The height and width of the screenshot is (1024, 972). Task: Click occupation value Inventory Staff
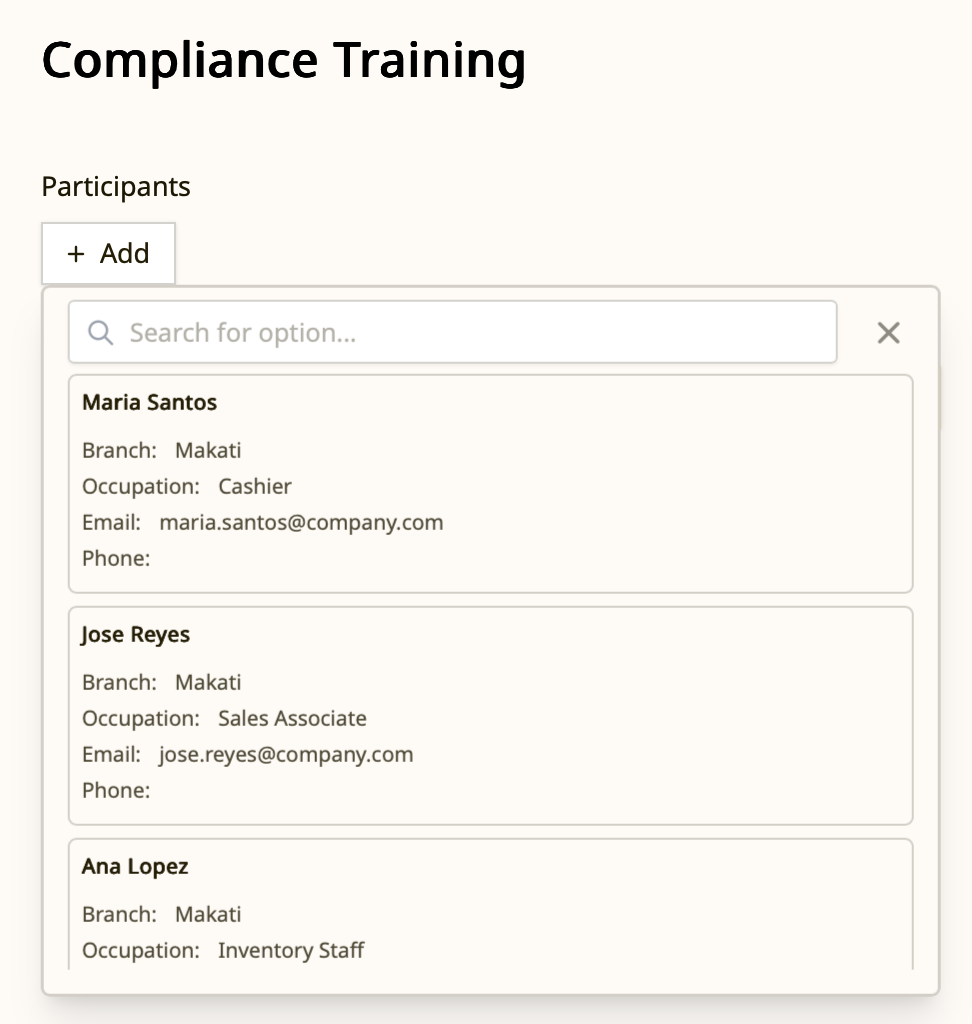(291, 950)
